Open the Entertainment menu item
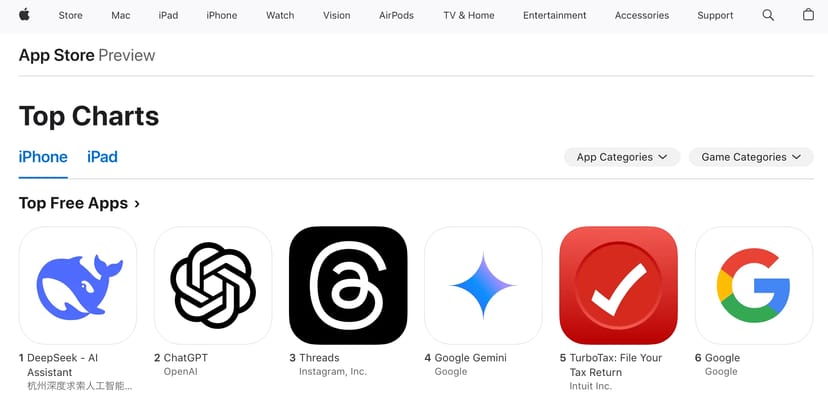Screen dimensions: 828x408 554,15
